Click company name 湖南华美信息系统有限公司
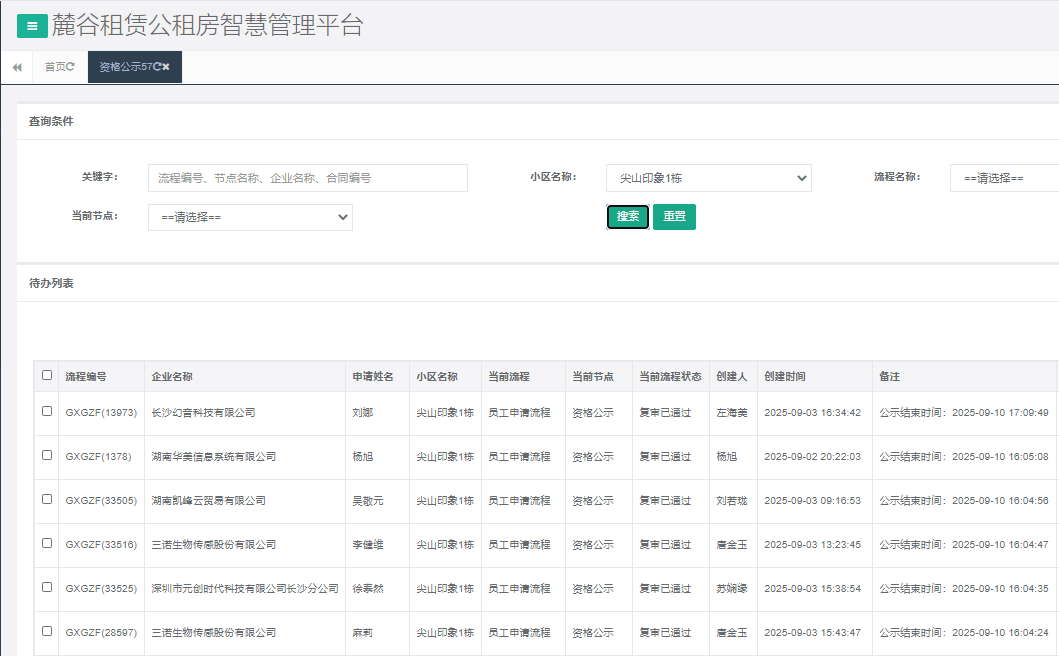Screen dimensions: 1059x656 (x=213, y=457)
